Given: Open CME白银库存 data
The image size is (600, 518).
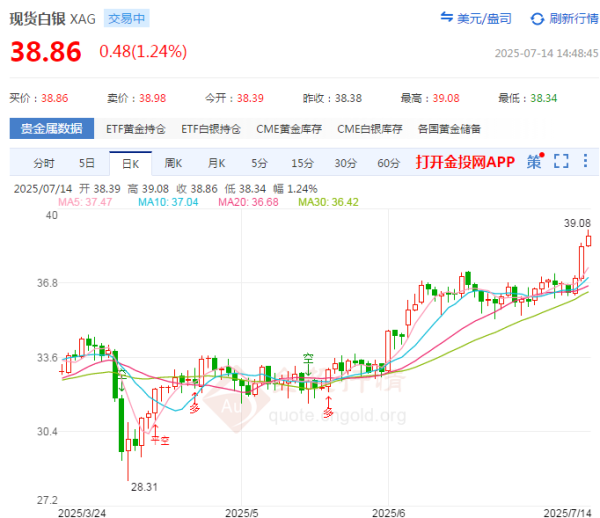Looking at the screenshot, I should pyautogui.click(x=370, y=129).
